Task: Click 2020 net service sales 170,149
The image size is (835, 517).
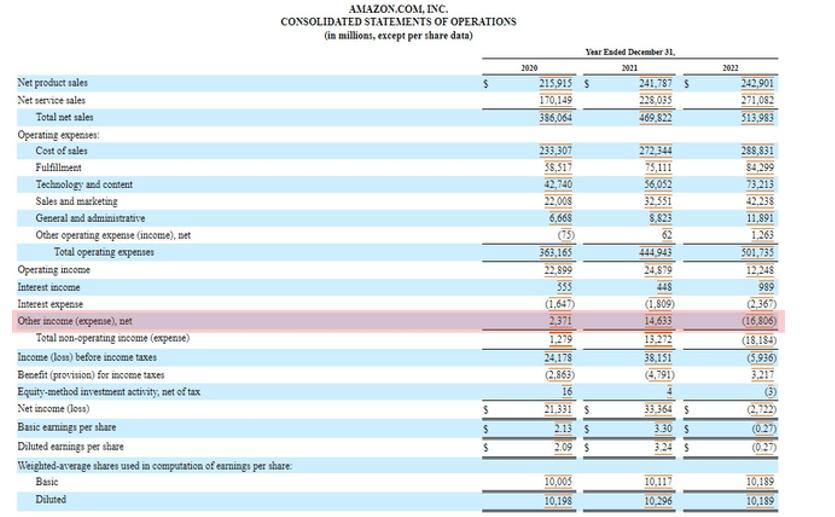Action: 556,101
